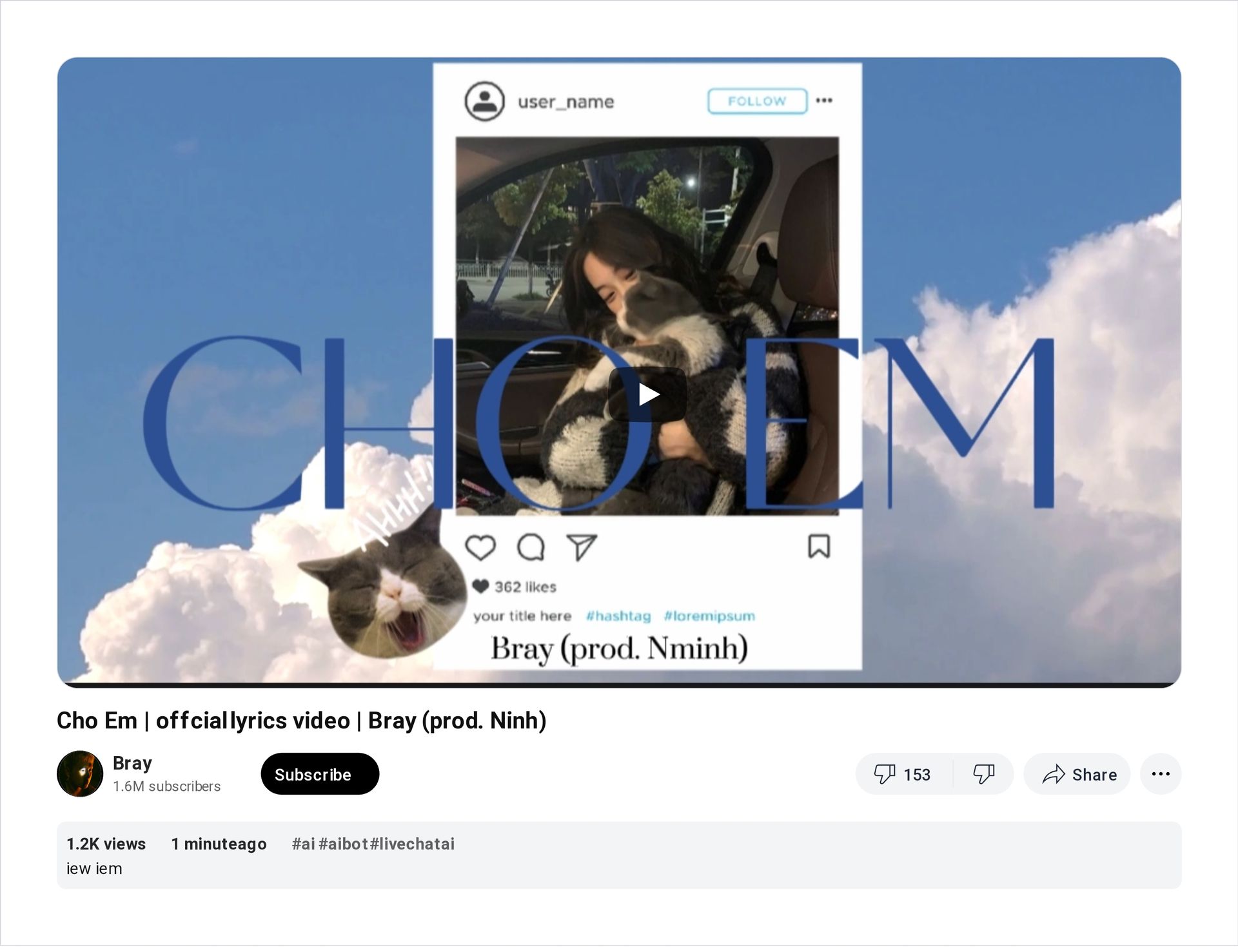Click the 1.6M subscribers count text
The image size is (1238, 952).
tap(166, 786)
